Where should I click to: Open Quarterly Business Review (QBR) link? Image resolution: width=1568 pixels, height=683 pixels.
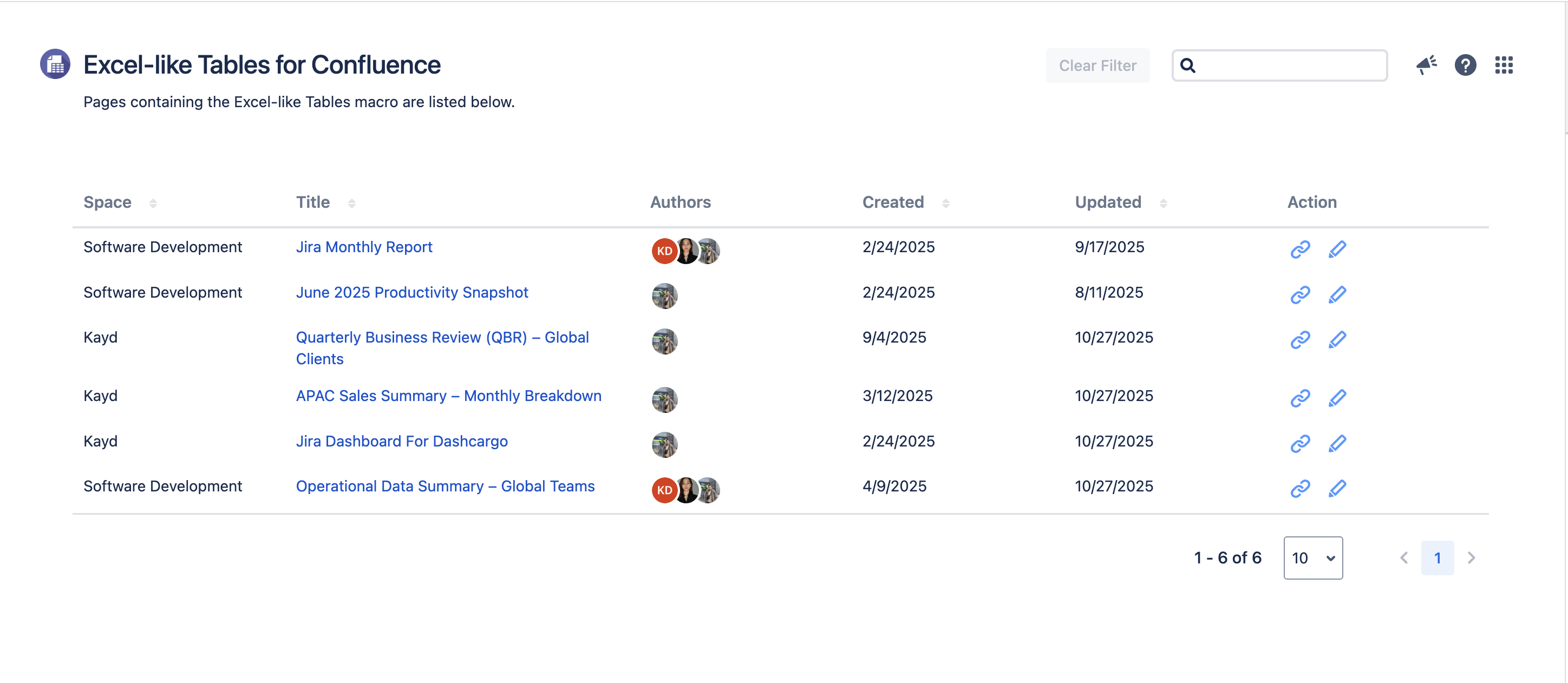pos(442,338)
